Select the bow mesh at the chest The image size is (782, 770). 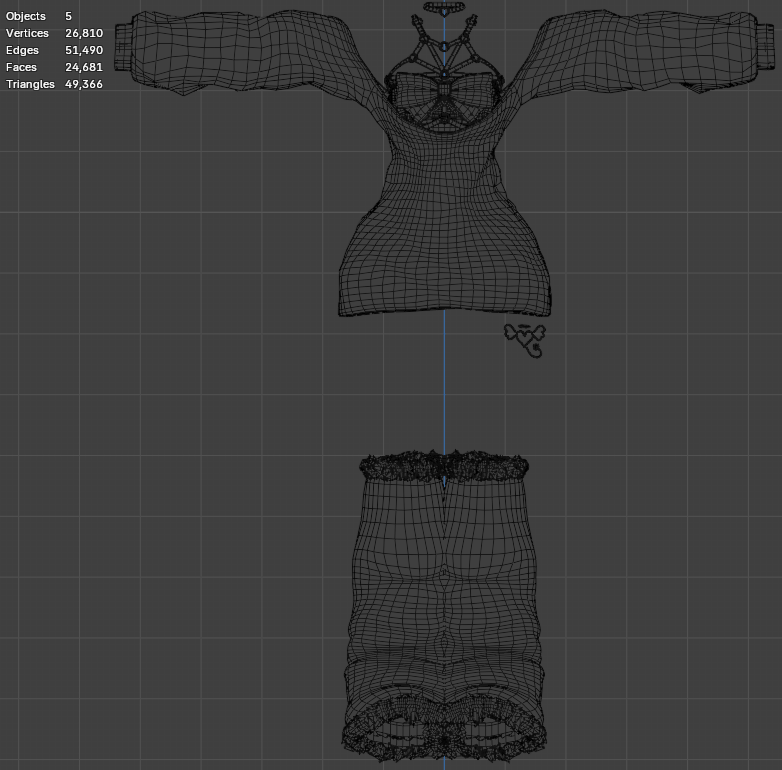tap(443, 90)
